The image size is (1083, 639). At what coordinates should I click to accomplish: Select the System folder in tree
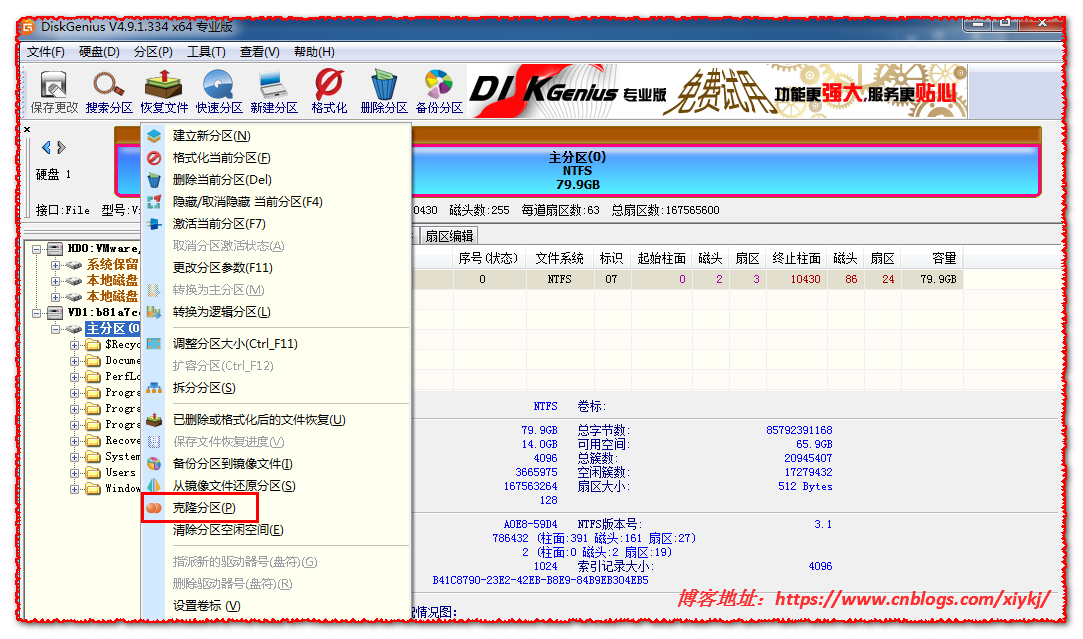[x=122, y=457]
